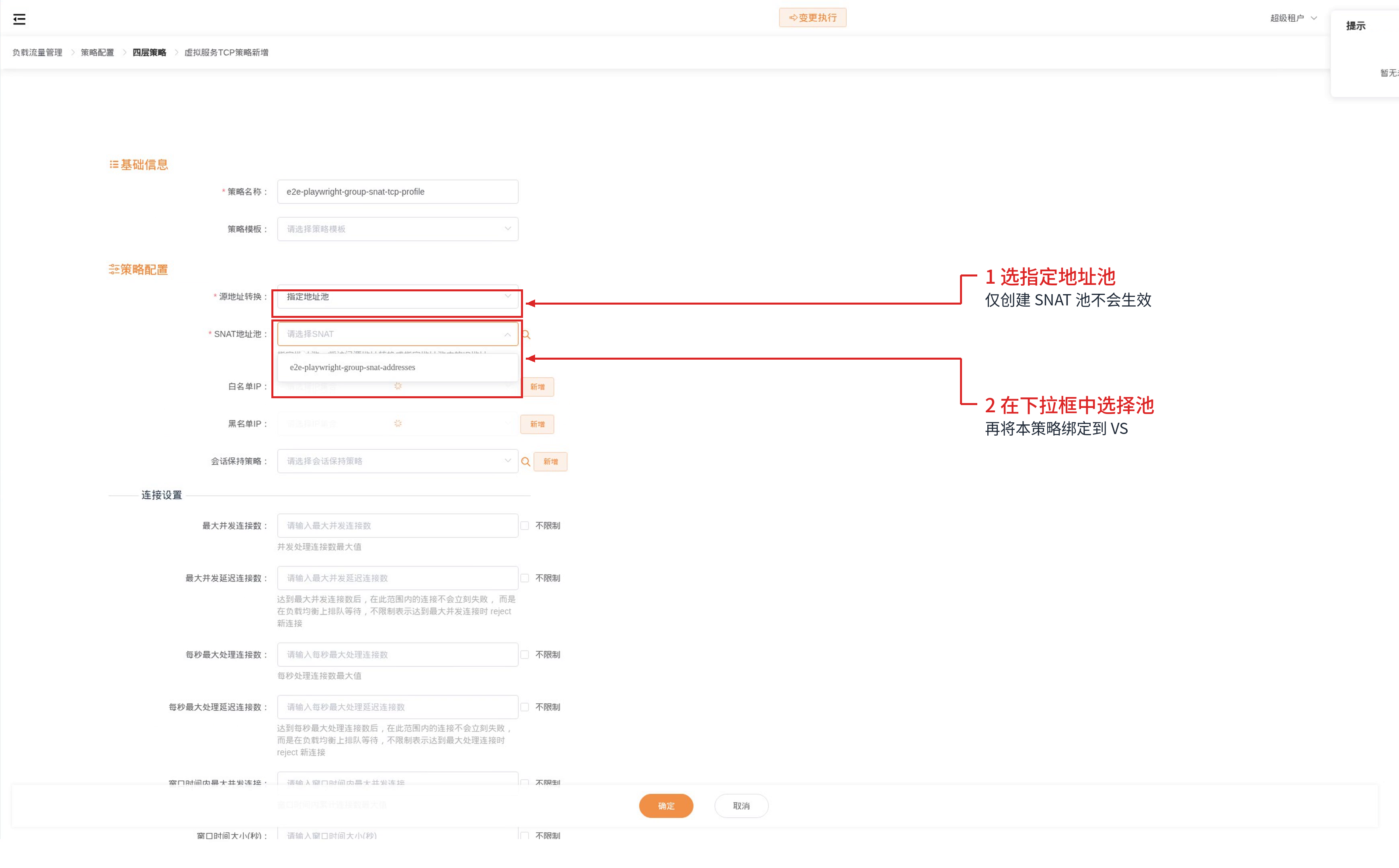Check 不限制 for 每秒最大处理延迟连接数
The height and width of the screenshot is (868, 1399).
point(524,707)
